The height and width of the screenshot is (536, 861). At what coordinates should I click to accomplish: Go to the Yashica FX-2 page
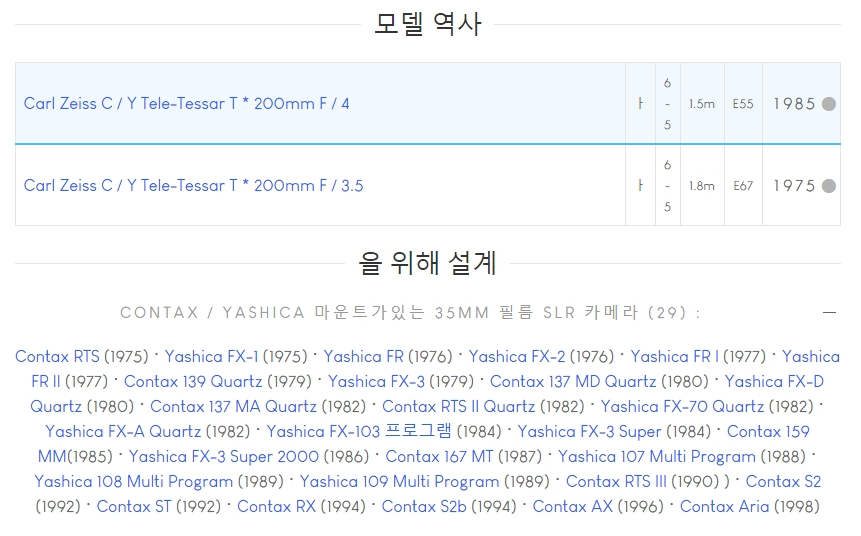(x=516, y=357)
